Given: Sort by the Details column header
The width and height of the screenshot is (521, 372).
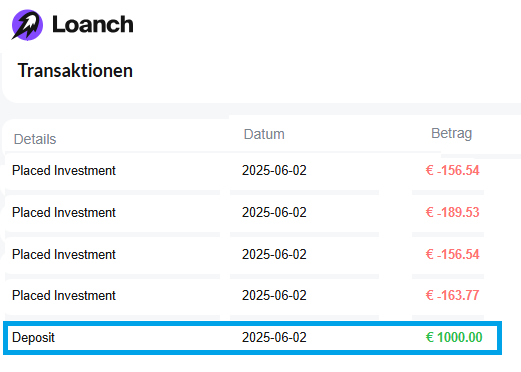Looking at the screenshot, I should (x=35, y=139).
